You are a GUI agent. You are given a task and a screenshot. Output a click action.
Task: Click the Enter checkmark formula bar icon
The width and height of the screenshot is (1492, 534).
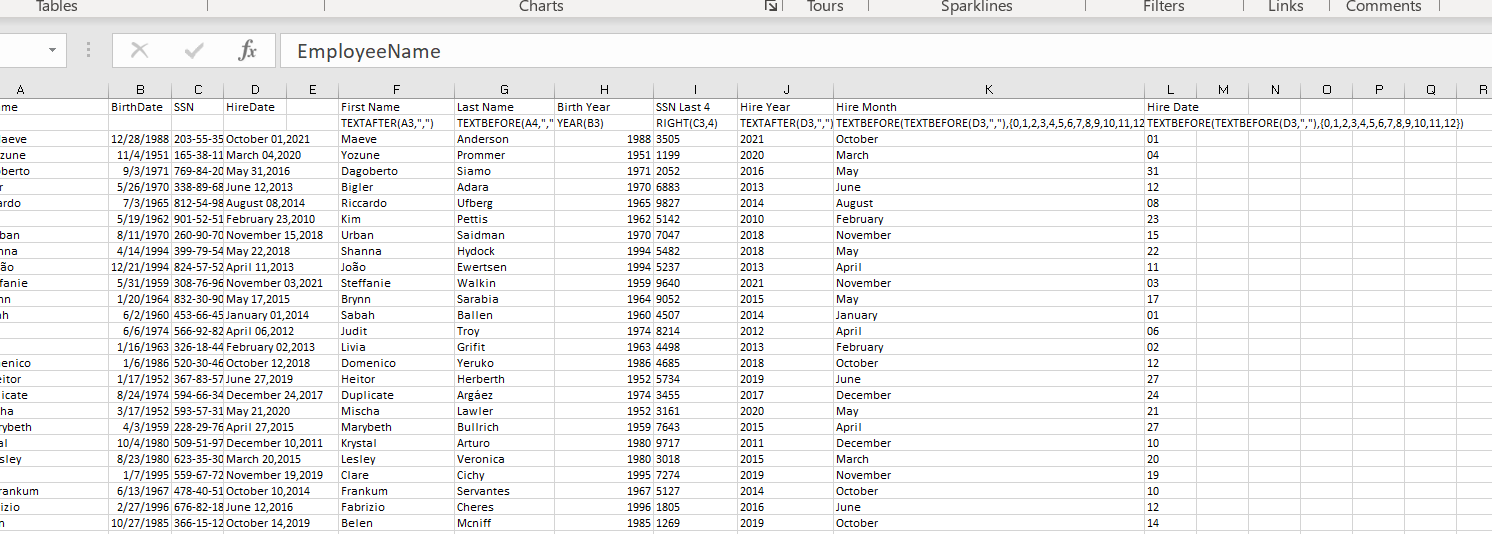coord(194,51)
